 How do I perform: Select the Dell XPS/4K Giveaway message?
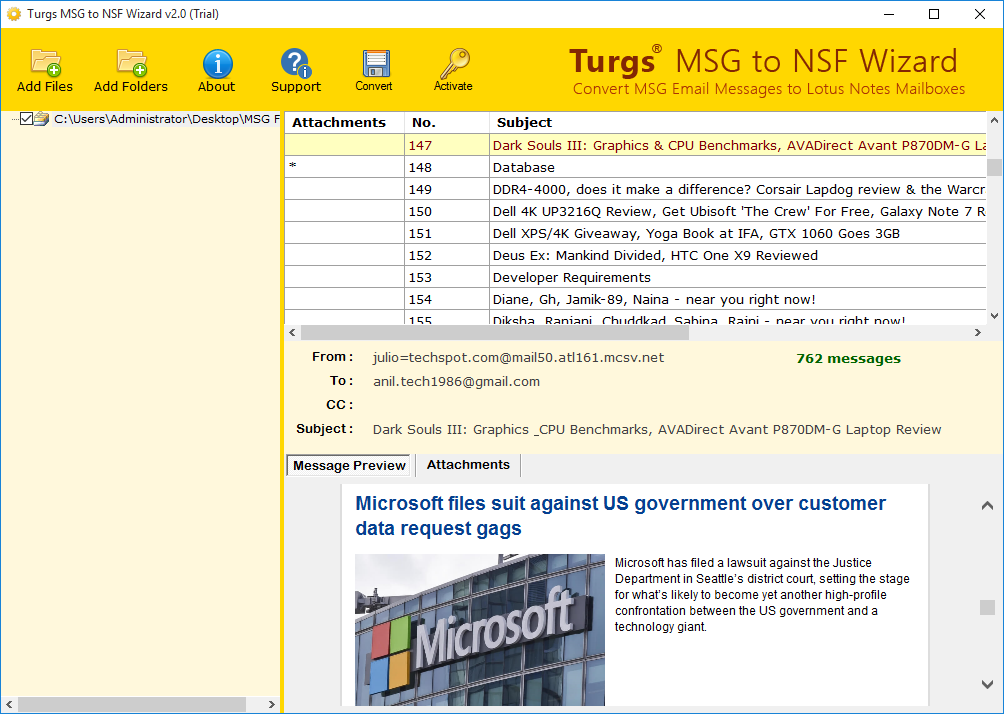[x=635, y=233]
